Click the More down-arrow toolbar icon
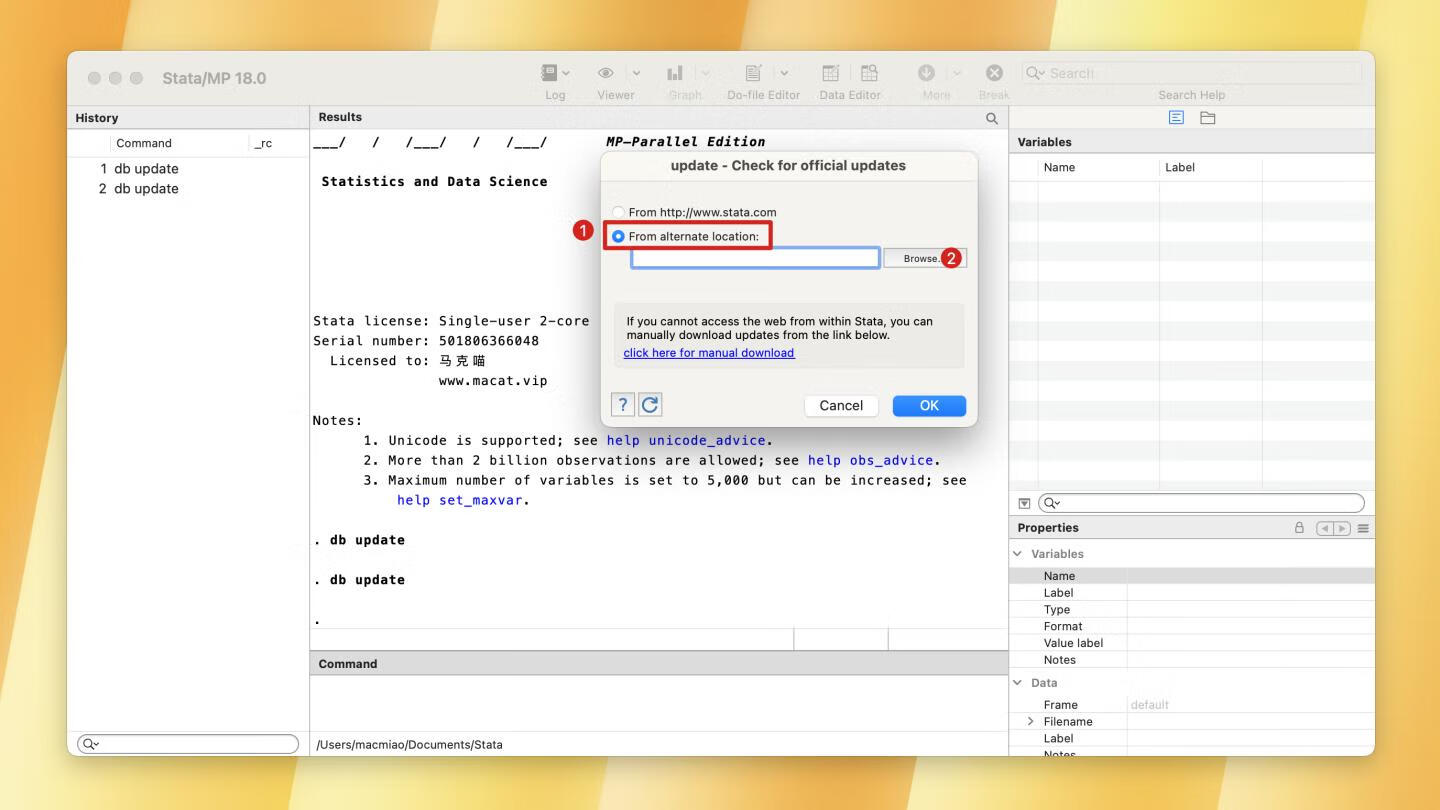The height and width of the screenshot is (810, 1440). [x=926, y=73]
